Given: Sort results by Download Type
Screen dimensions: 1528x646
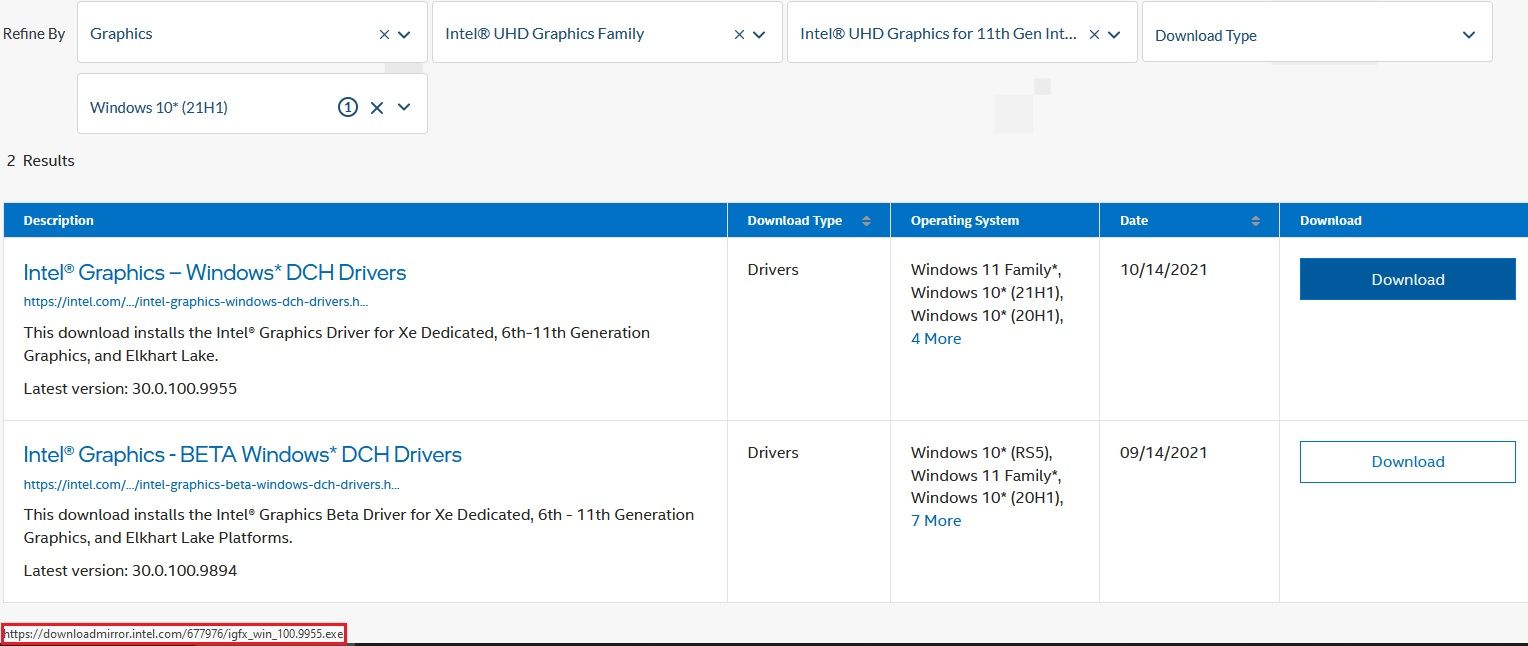Looking at the screenshot, I should coord(864,219).
